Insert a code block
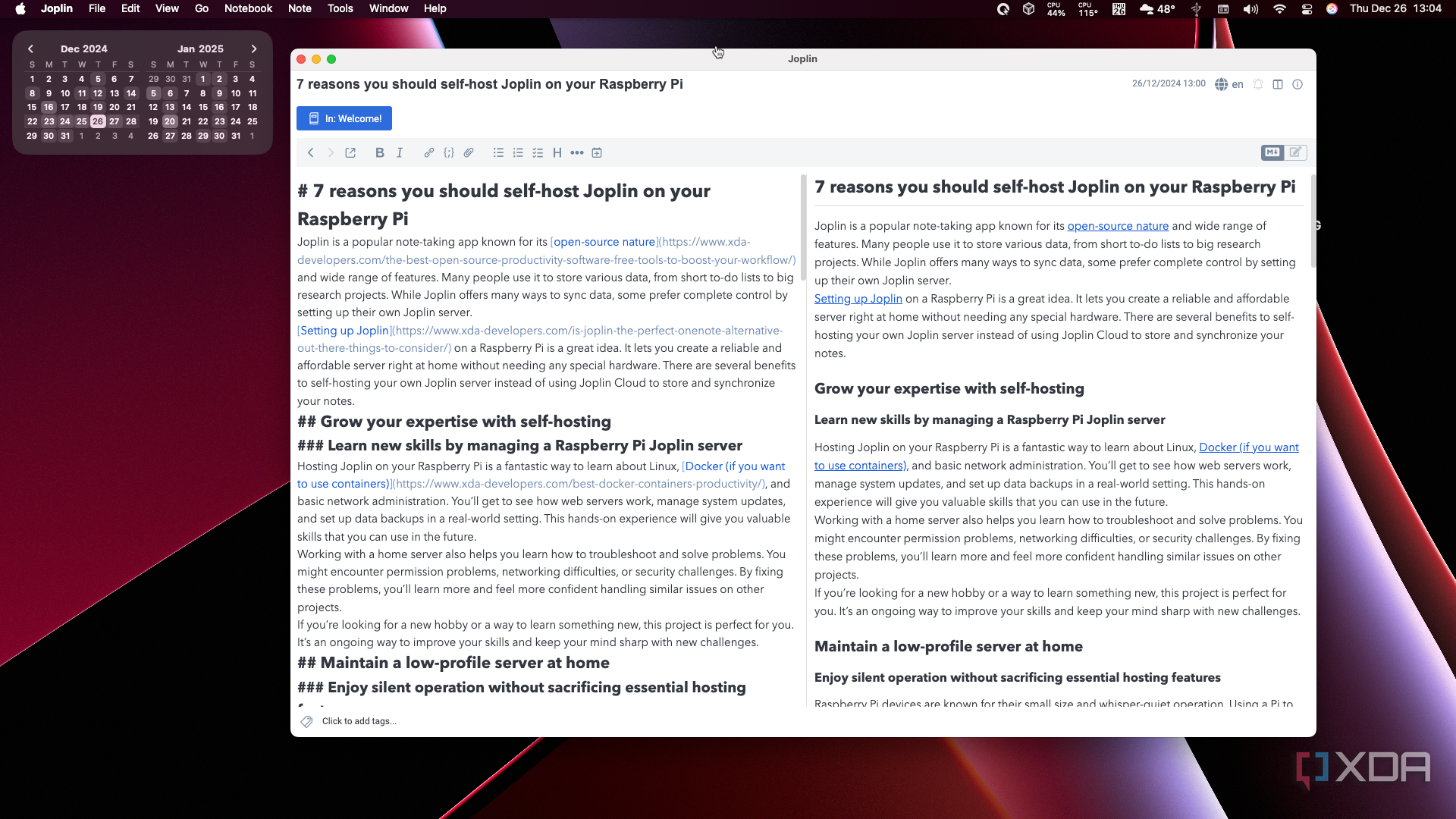Image resolution: width=1456 pixels, height=819 pixels. coord(449,152)
